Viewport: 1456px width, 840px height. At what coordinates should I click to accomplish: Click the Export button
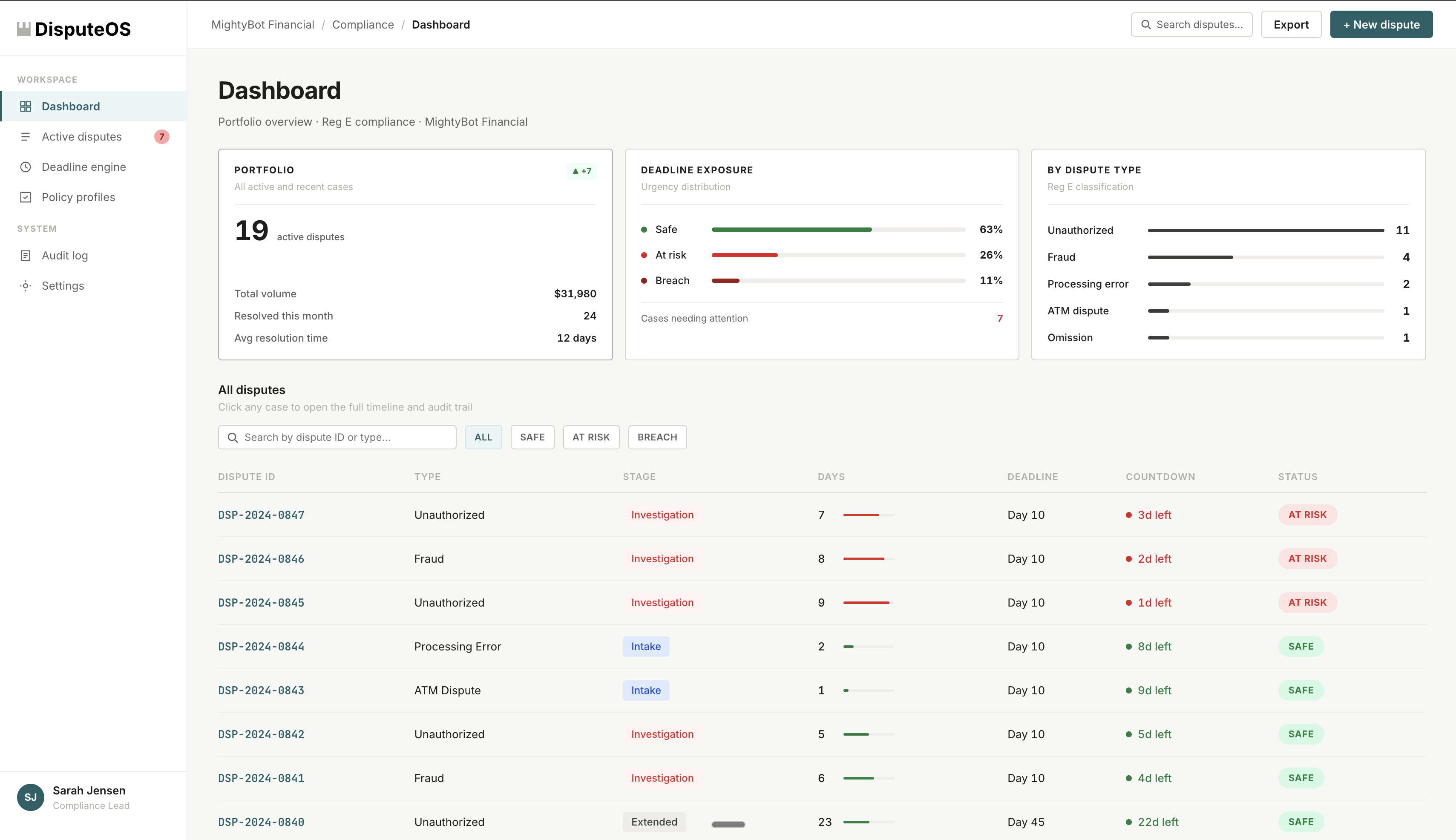[x=1291, y=24]
